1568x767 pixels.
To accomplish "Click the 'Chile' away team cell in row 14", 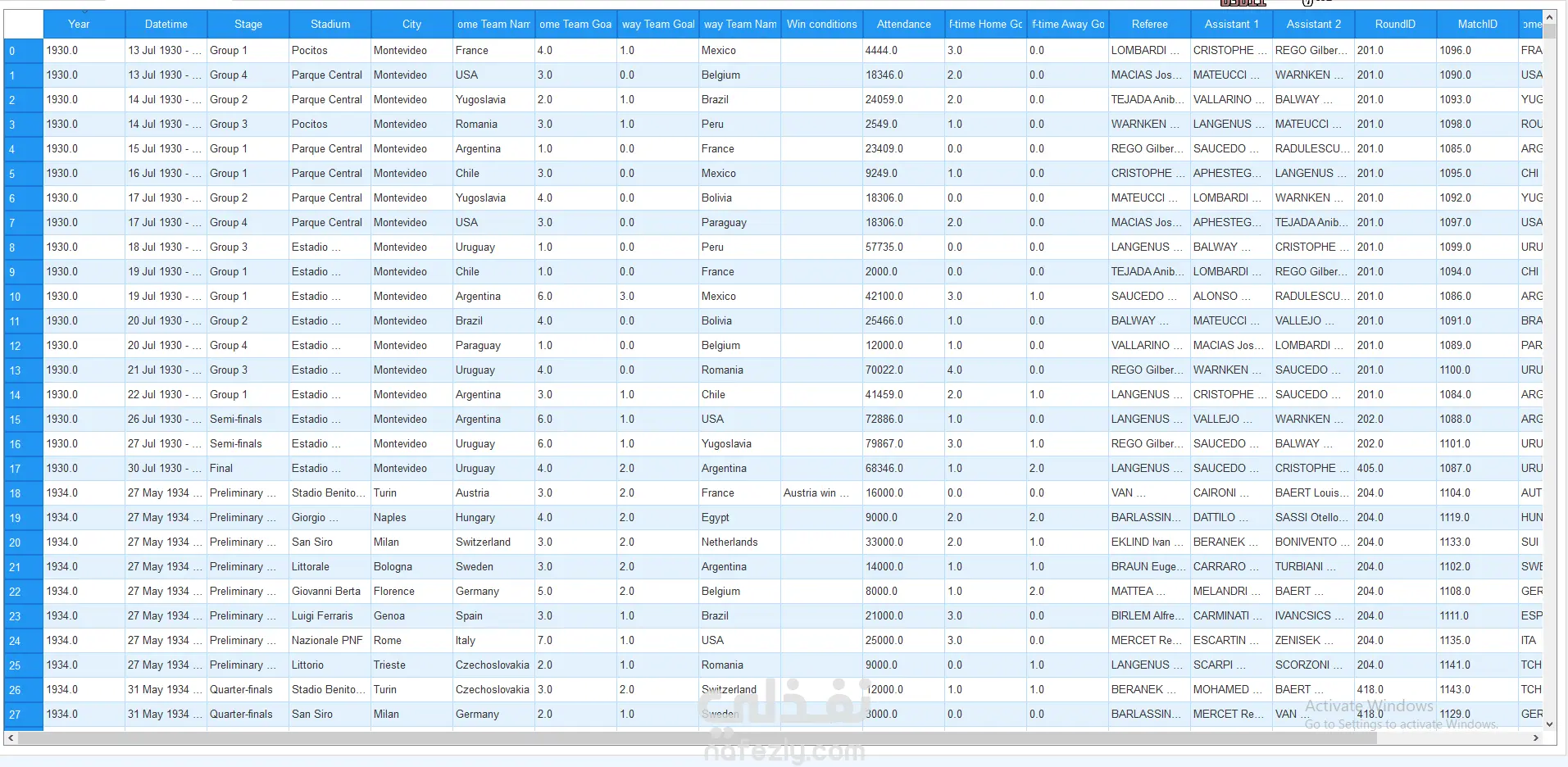I will pos(740,395).
